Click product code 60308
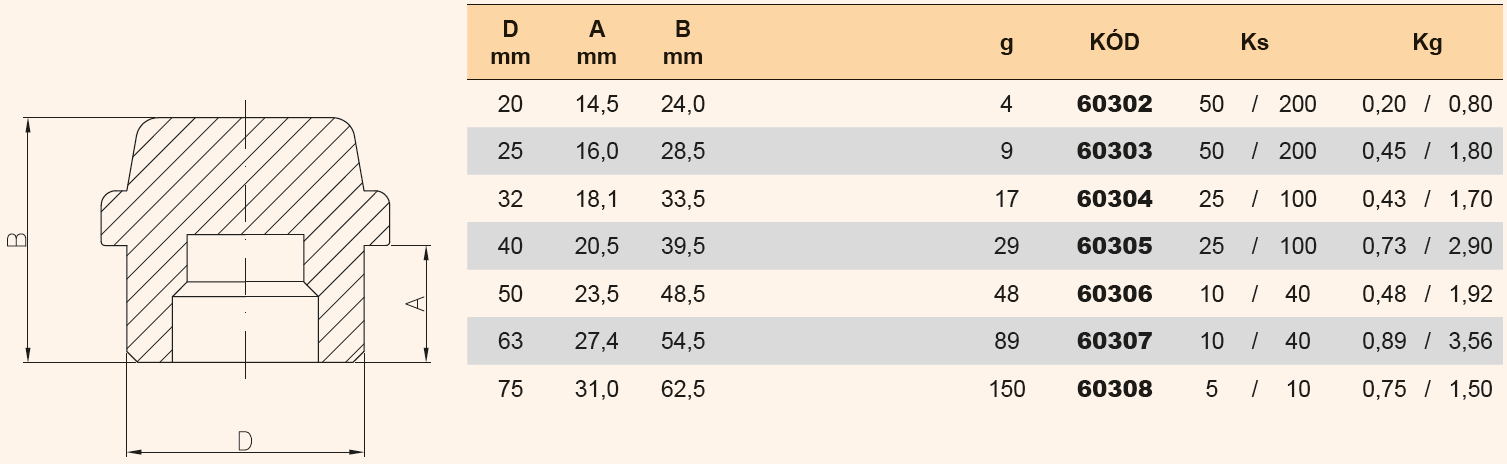Image resolution: width=1507 pixels, height=464 pixels. 1114,389
